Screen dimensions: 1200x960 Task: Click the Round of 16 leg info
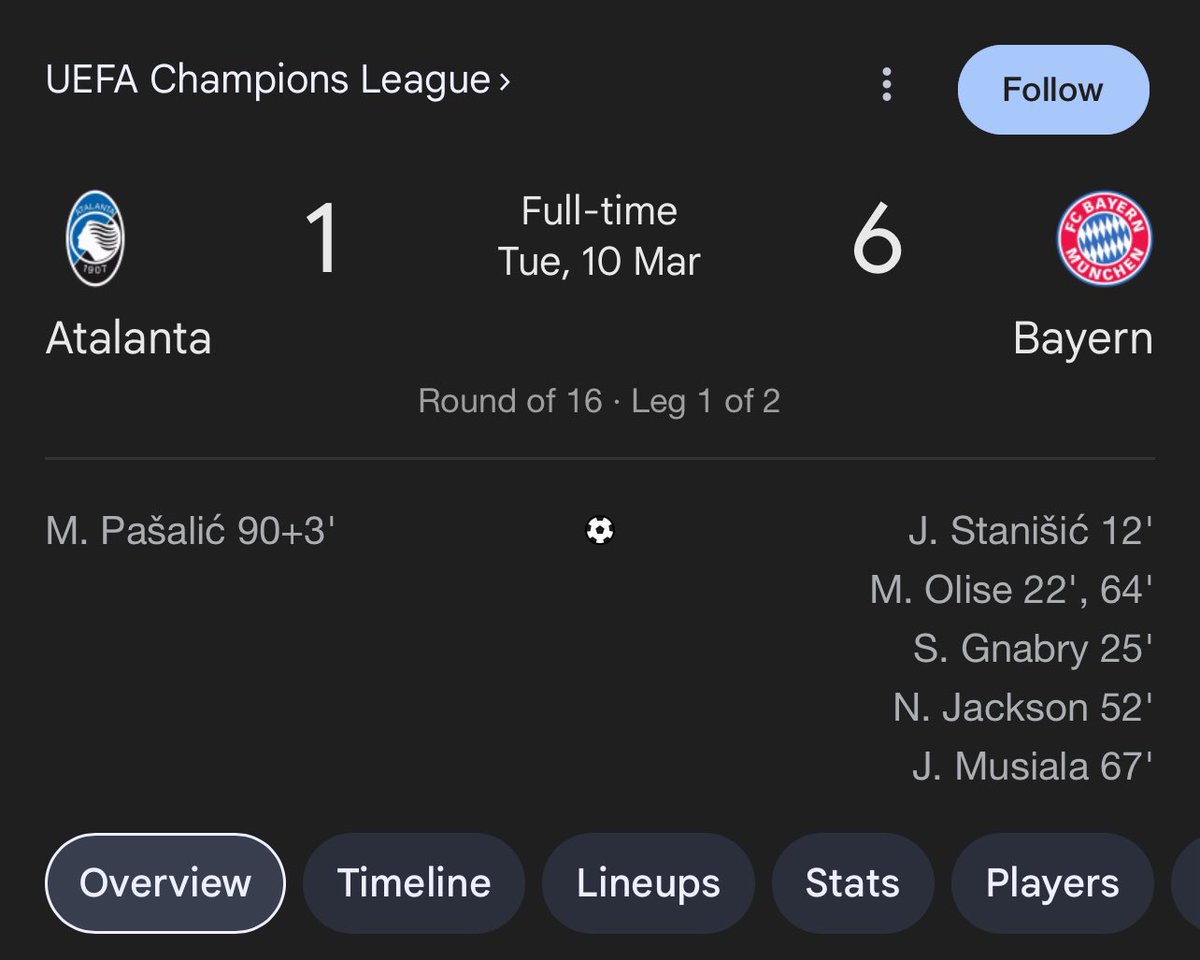[599, 401]
